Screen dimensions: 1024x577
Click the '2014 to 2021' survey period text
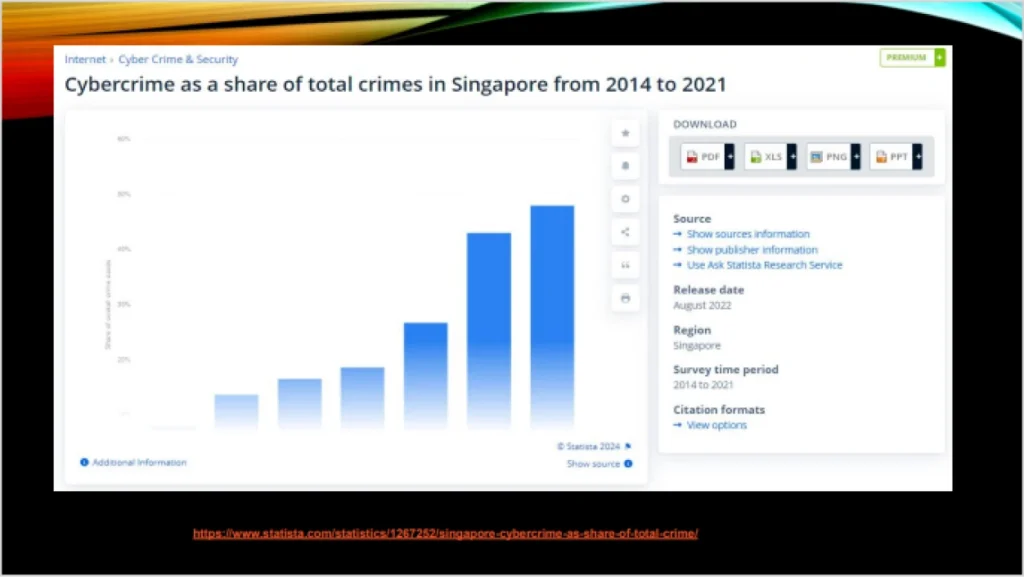coord(703,385)
